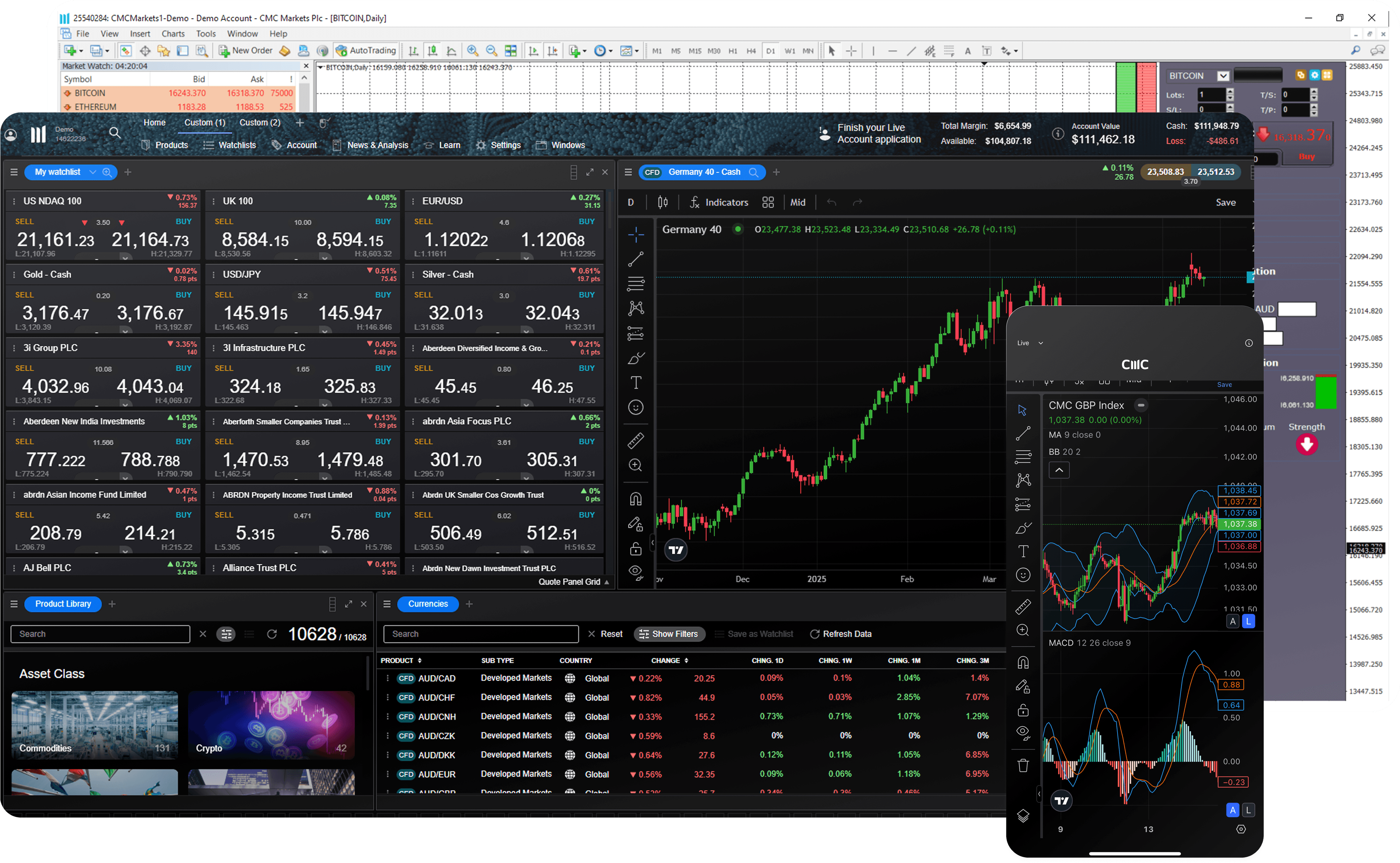
Task: Click the trash delete icon on mobile chart
Action: 1023,765
